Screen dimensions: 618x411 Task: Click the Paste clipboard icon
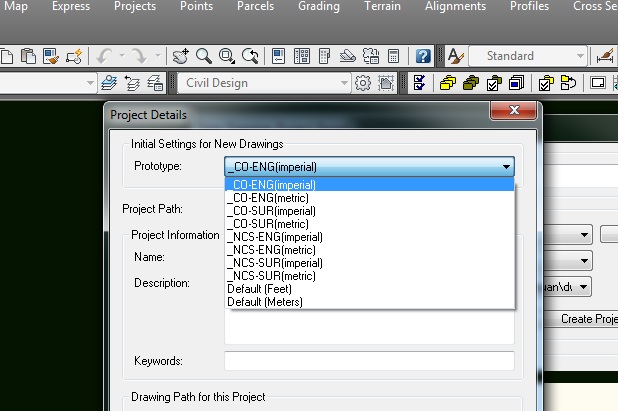click(x=28, y=56)
